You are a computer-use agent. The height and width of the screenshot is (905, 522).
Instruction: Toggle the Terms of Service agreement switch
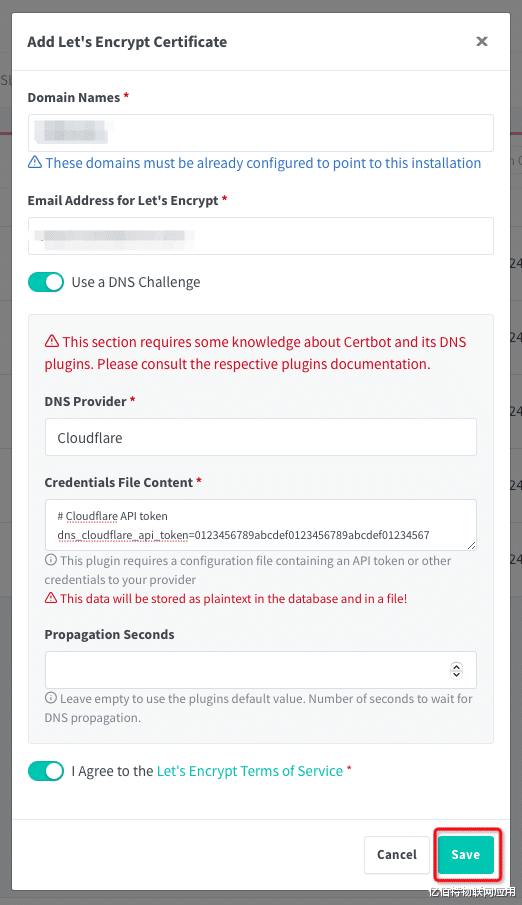pos(46,771)
